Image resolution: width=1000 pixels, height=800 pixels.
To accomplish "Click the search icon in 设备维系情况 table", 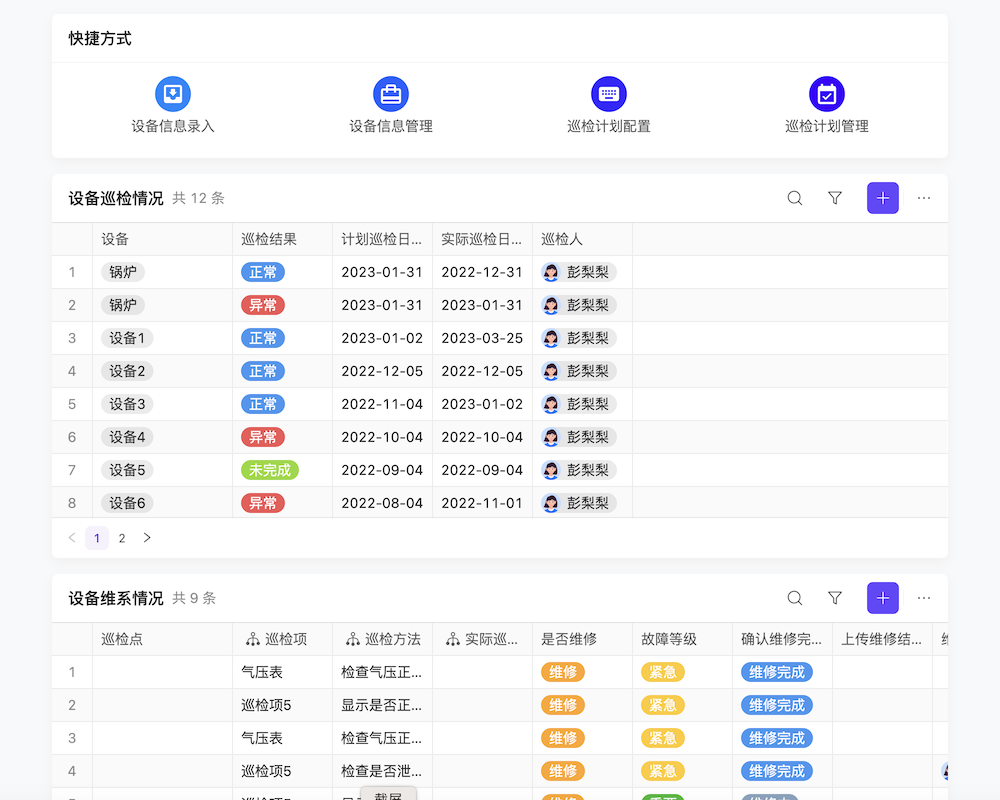I will coord(794,597).
